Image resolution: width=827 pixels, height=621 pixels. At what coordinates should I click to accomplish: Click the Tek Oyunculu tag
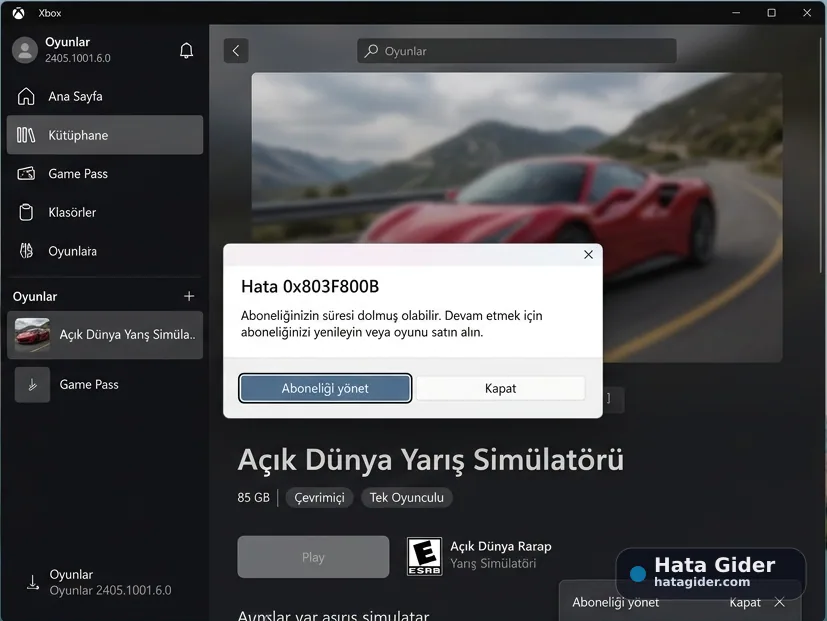407,498
